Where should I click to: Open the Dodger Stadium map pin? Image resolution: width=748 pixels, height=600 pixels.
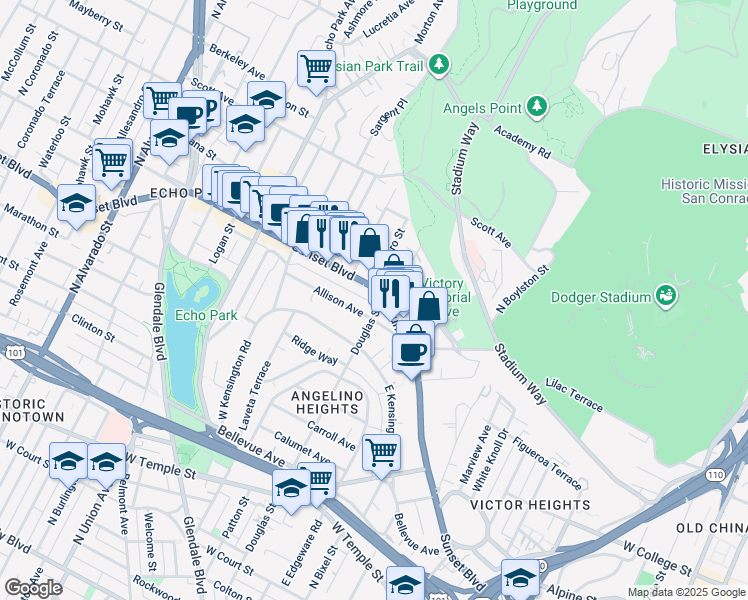tap(666, 297)
